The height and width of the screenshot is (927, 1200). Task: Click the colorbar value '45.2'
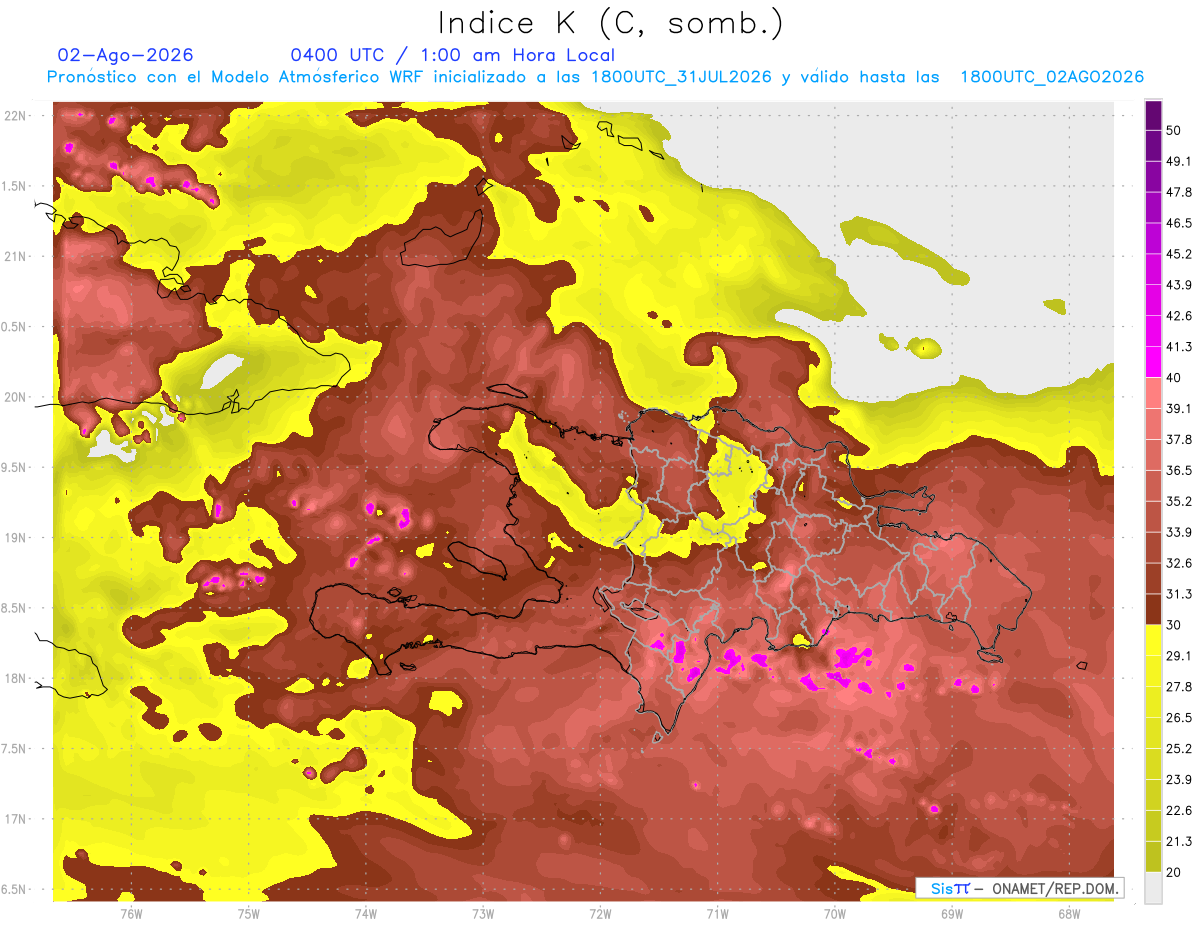(1178, 255)
